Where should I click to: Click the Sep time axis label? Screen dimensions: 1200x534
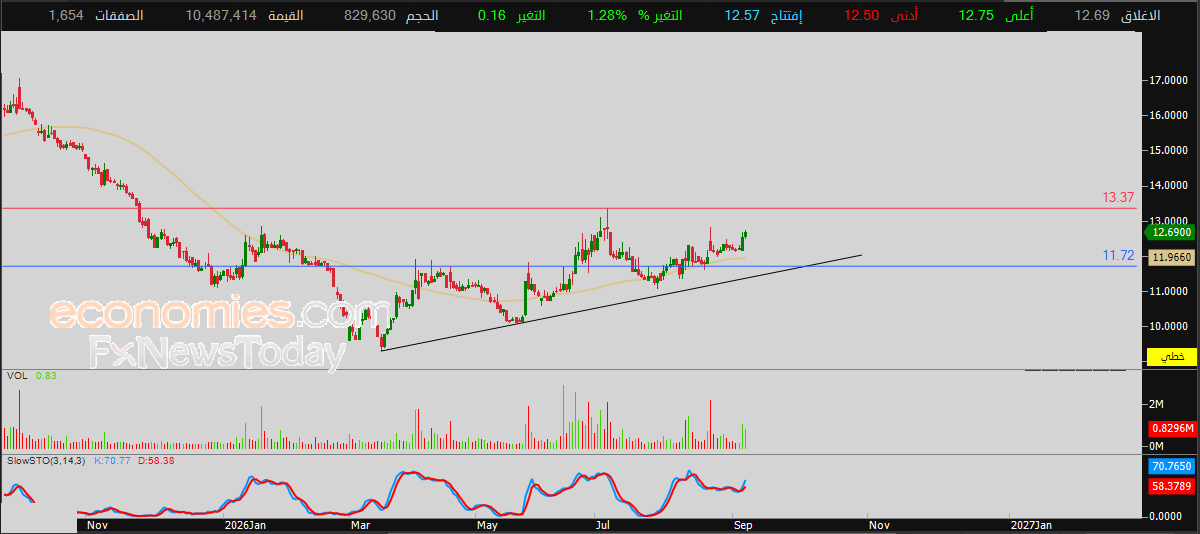743,524
